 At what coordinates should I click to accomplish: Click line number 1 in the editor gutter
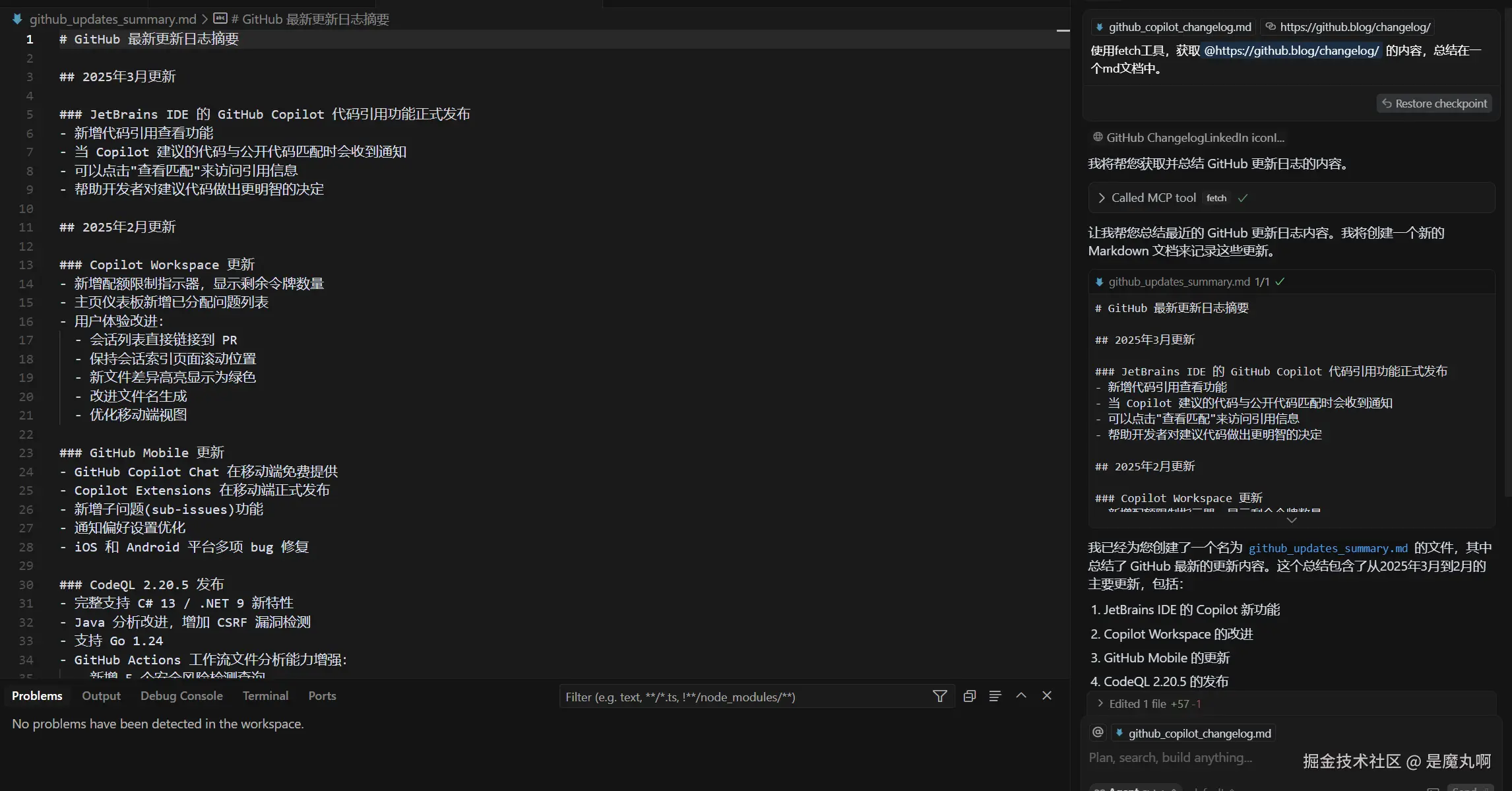coord(29,39)
